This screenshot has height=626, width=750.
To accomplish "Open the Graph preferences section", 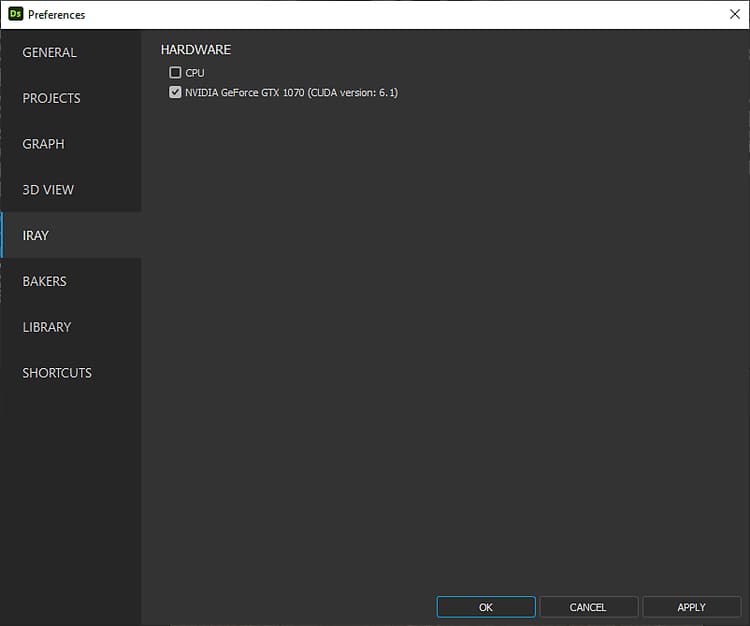I will click(71, 144).
